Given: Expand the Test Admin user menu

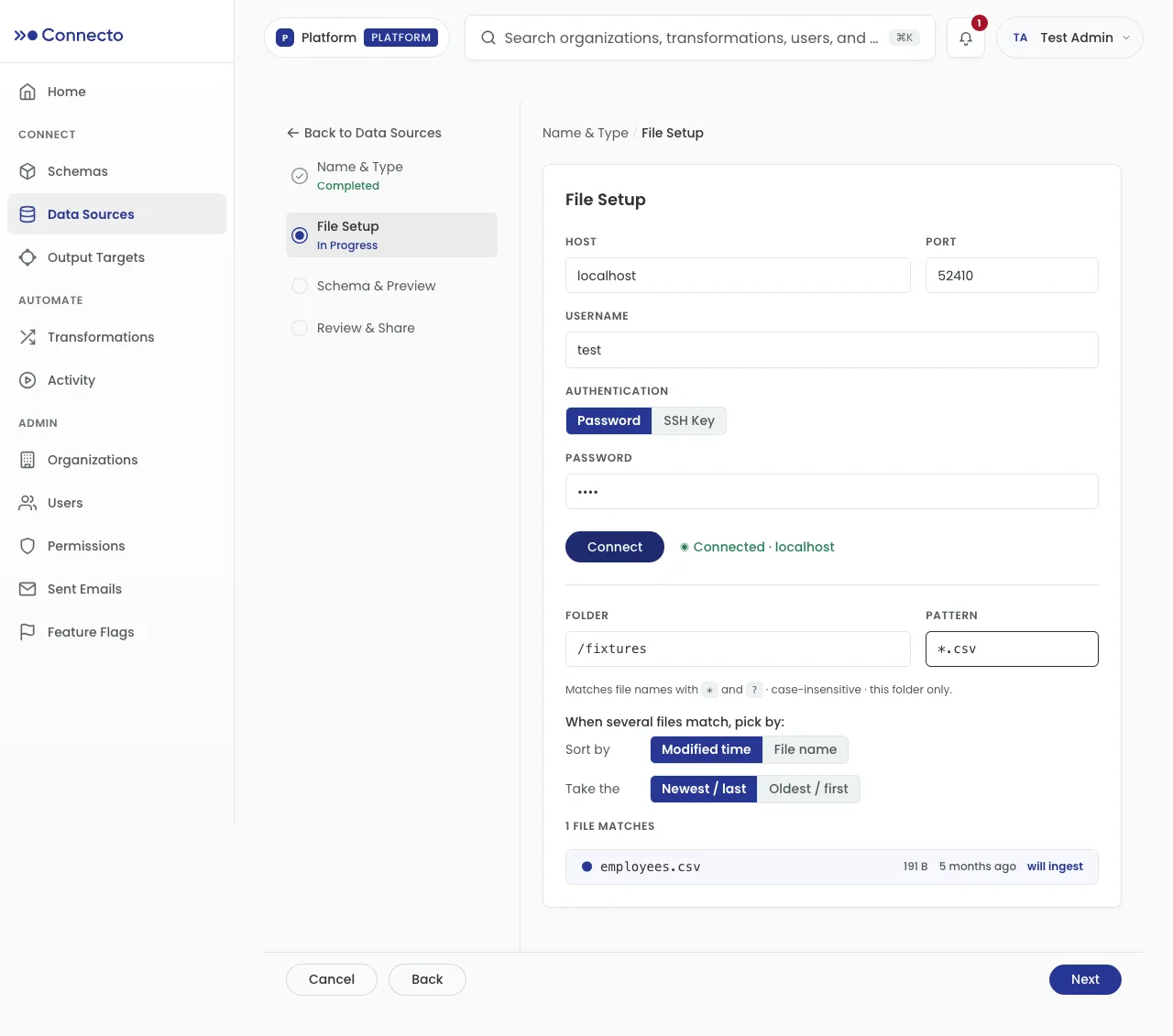Looking at the screenshot, I should coord(1069,38).
